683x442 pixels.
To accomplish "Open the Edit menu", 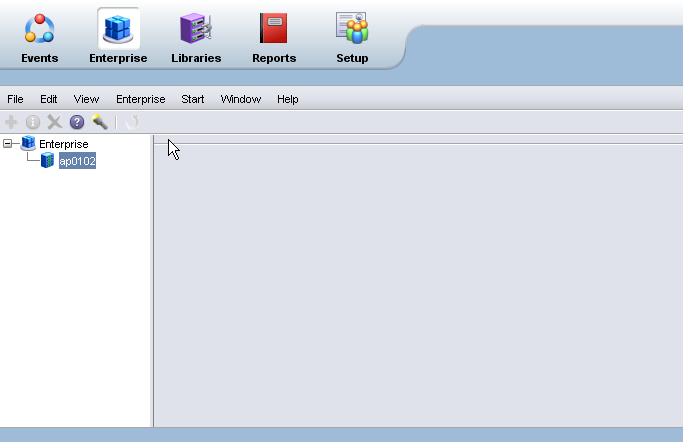I will [x=48, y=99].
